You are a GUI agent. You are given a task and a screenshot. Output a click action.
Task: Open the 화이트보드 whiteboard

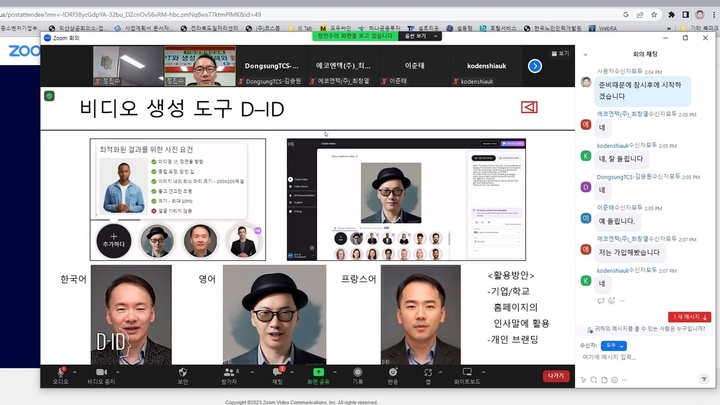[467, 376]
